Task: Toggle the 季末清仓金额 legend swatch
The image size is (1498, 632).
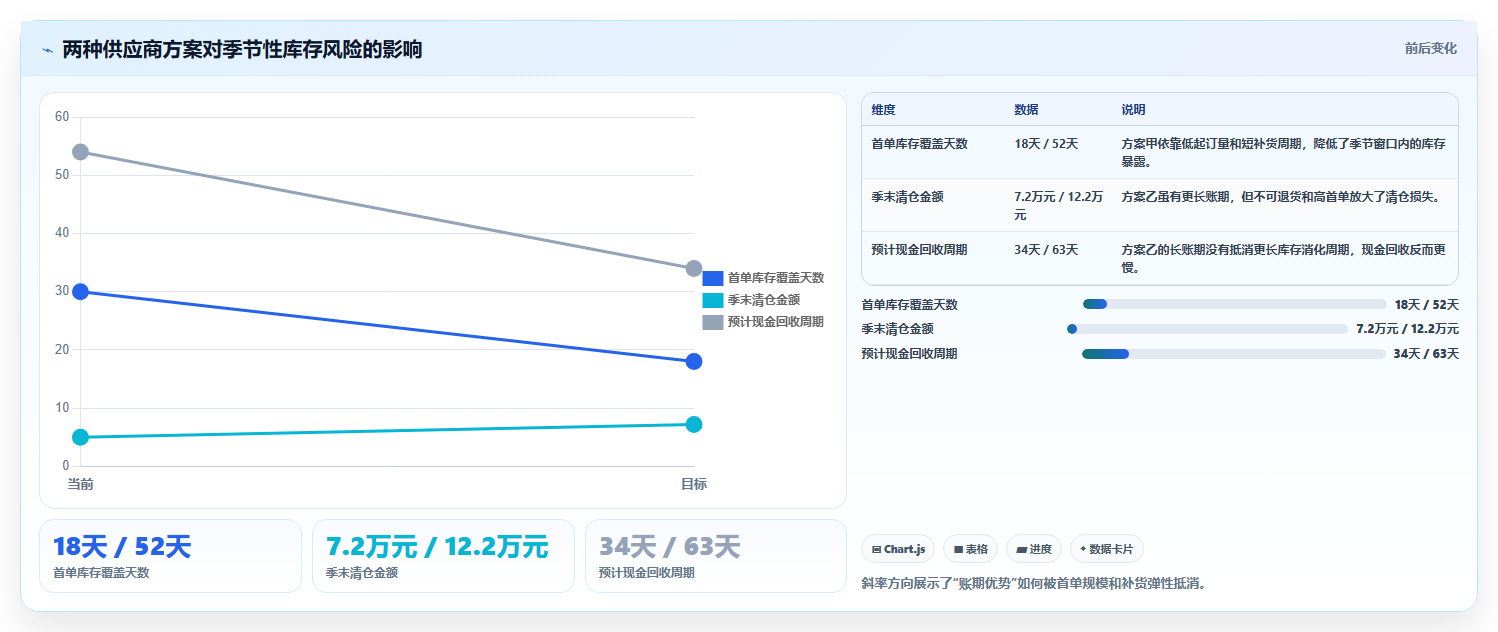Action: click(712, 300)
